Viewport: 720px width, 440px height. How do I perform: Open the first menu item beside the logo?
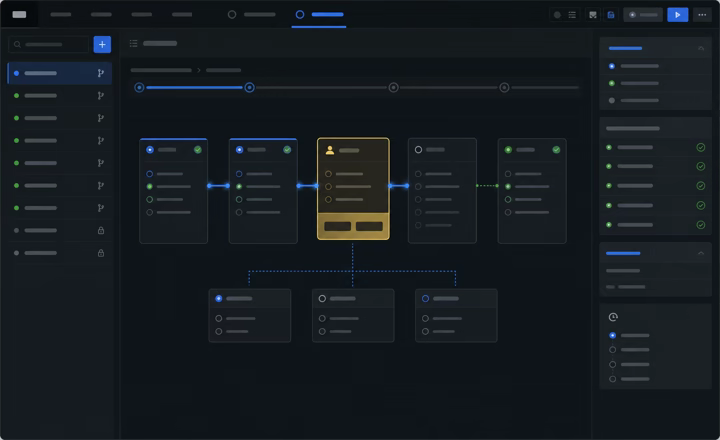61,15
